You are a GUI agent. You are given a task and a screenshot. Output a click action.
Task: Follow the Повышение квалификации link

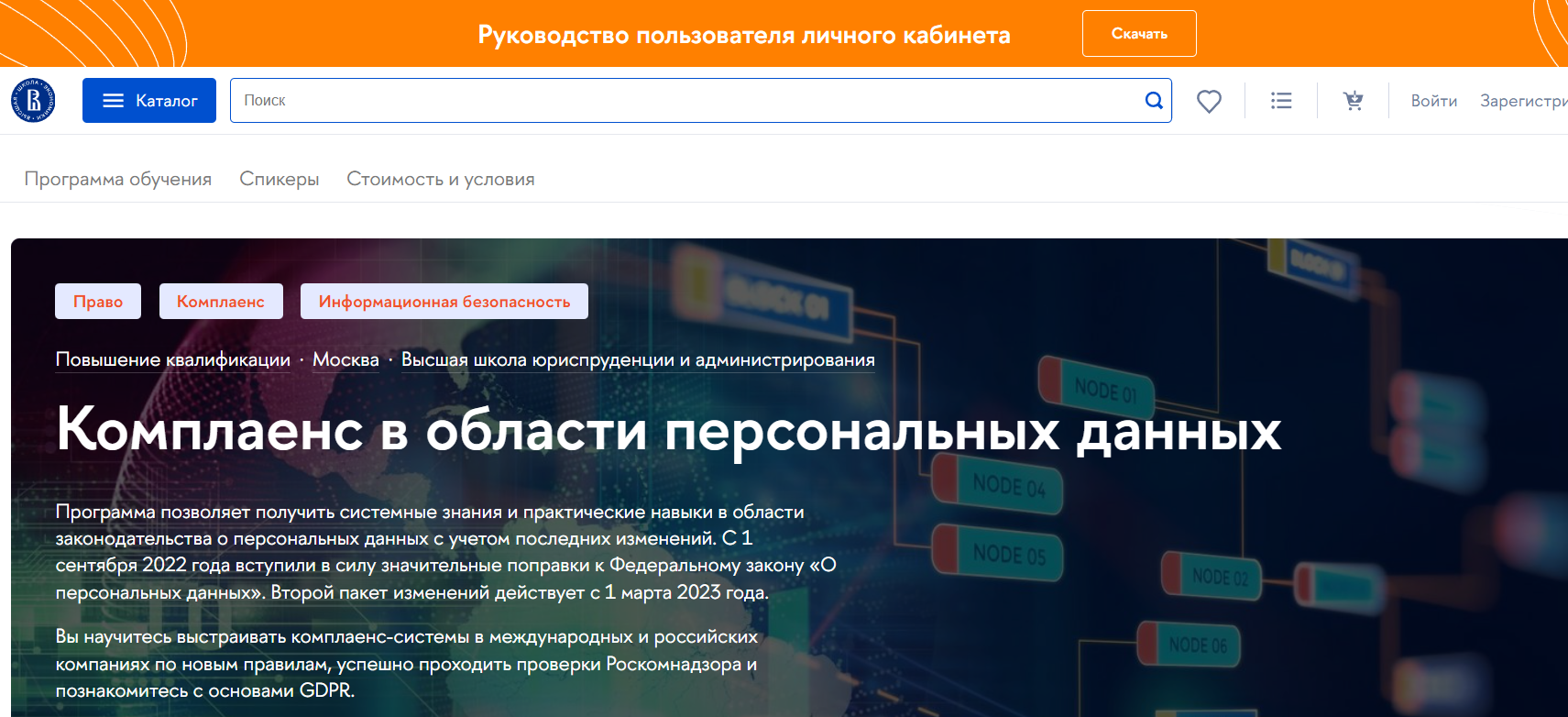click(x=172, y=360)
